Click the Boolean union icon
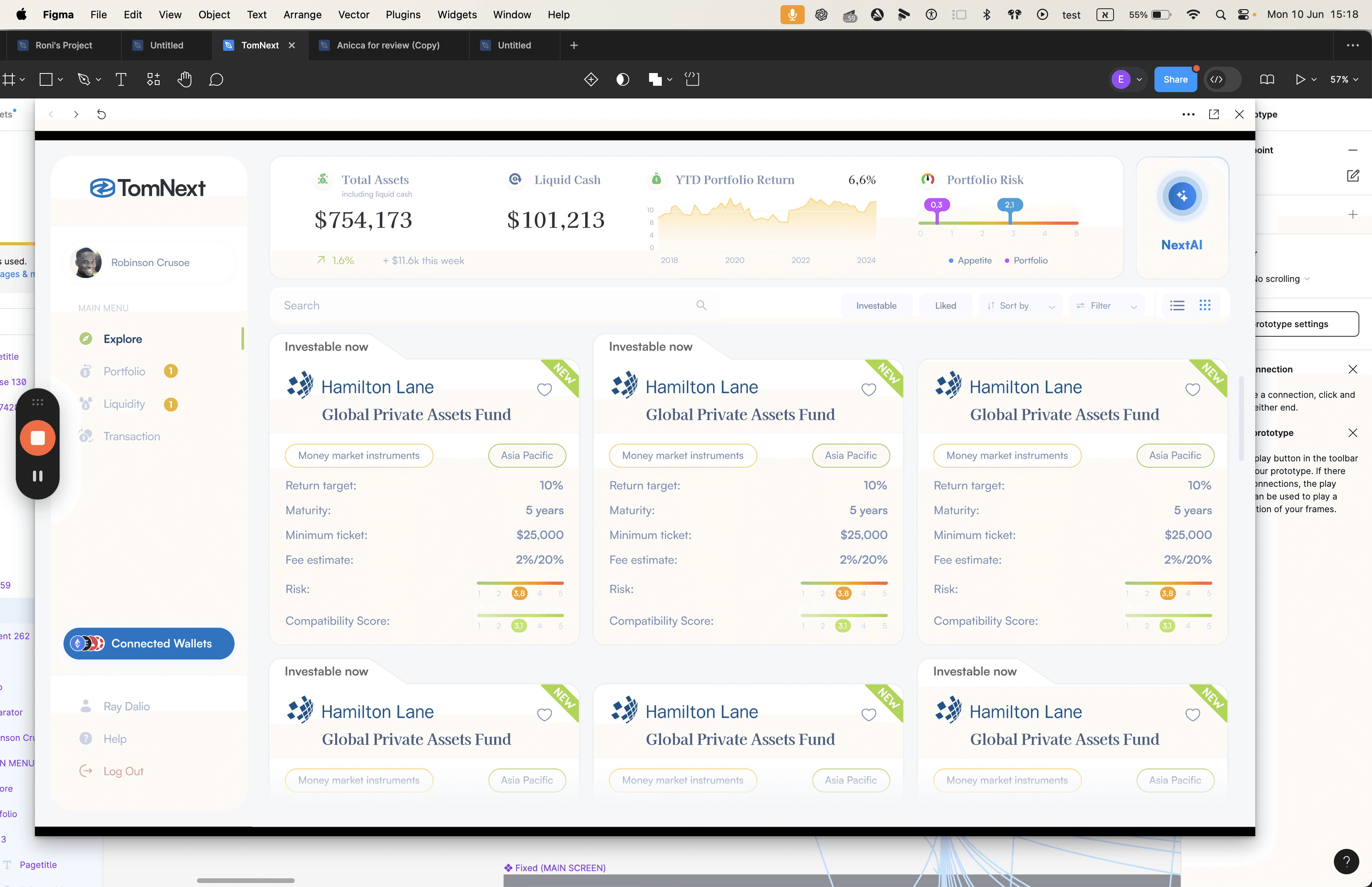Viewport: 1372px width, 887px height. click(655, 79)
